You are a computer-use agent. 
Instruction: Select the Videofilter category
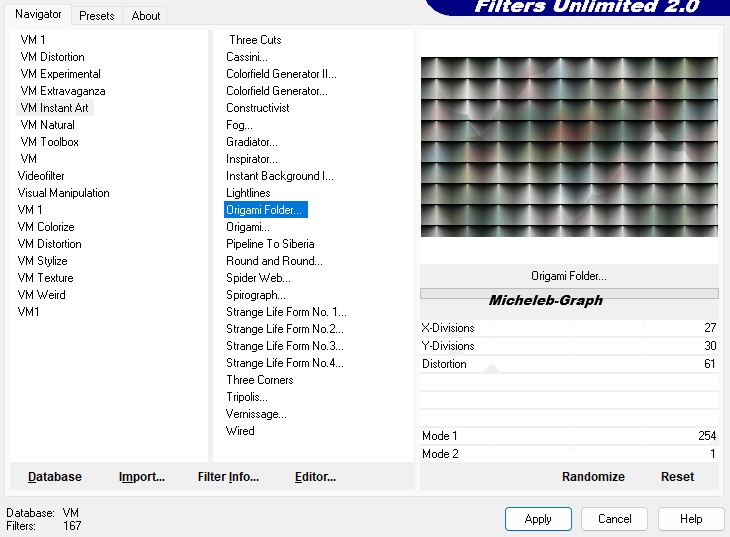[42, 176]
